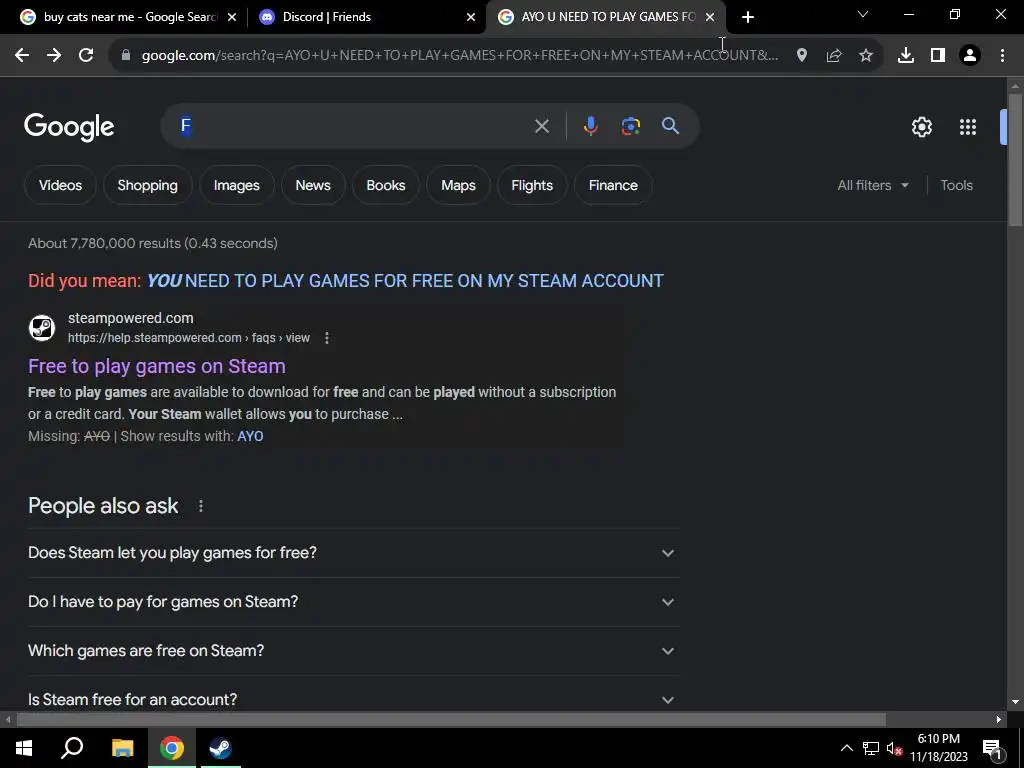Search by image with Google Lens

[630, 126]
